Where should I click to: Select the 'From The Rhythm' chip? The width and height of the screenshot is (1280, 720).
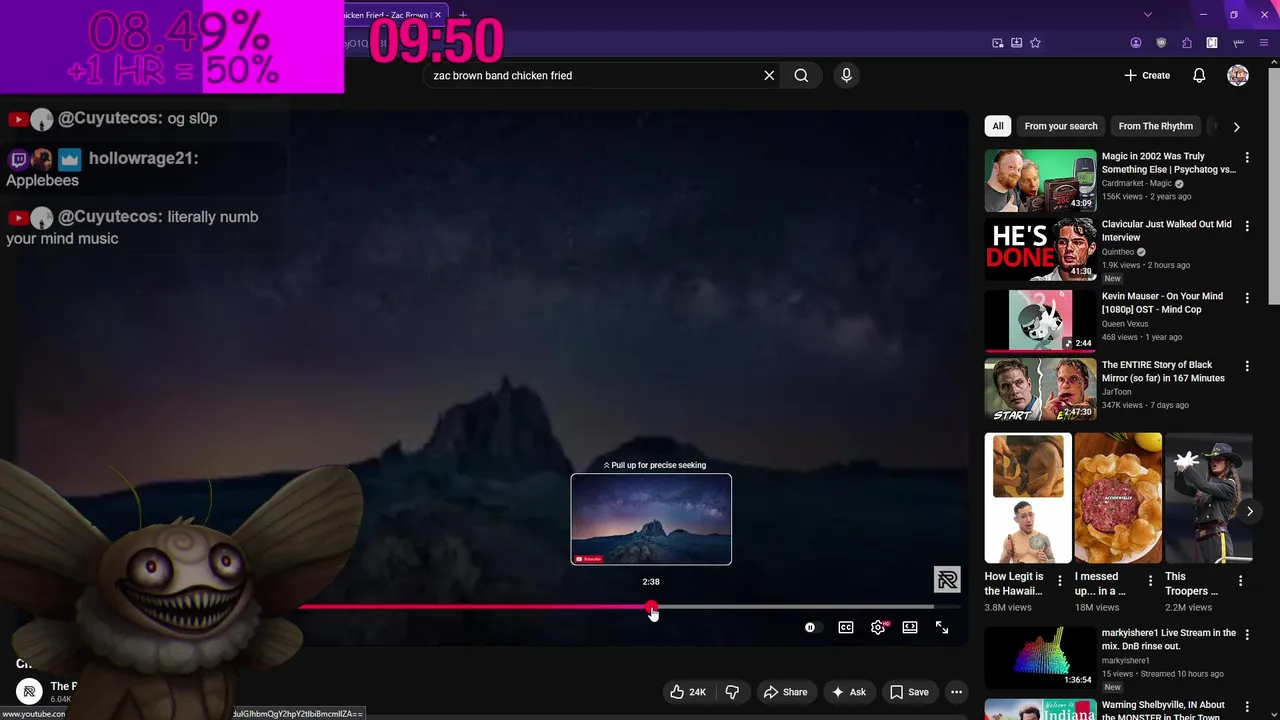[x=1155, y=126]
